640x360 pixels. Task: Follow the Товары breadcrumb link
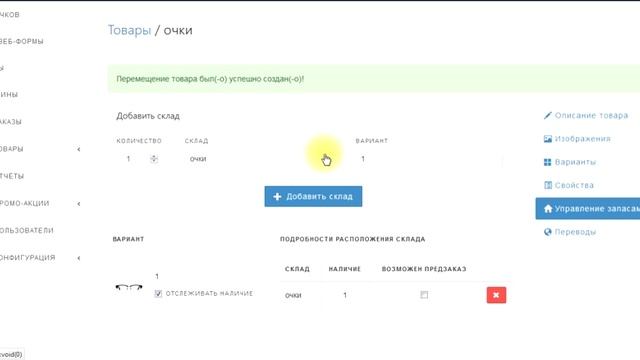coord(129,30)
